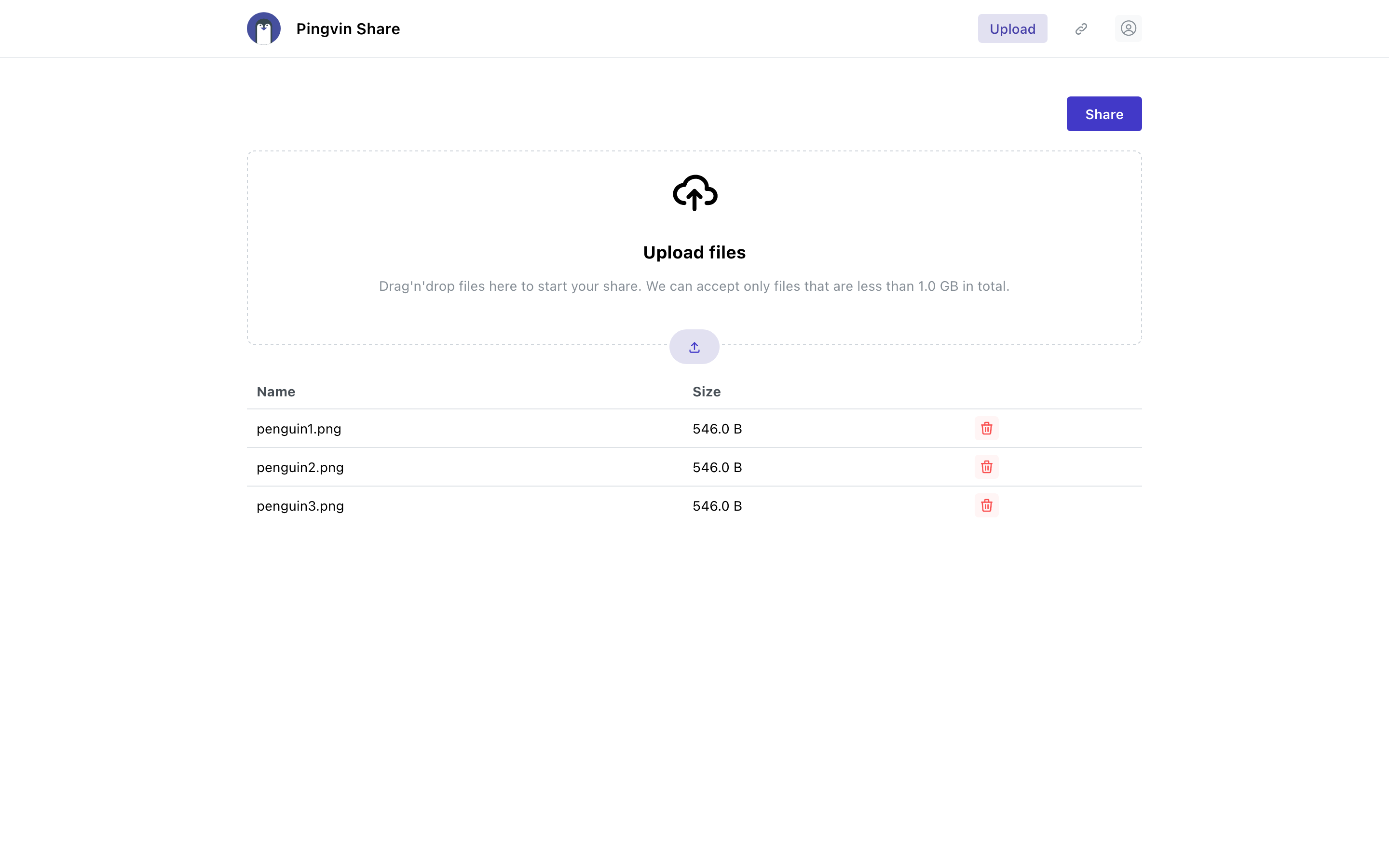Click the Pingvin Share title text

(x=348, y=29)
